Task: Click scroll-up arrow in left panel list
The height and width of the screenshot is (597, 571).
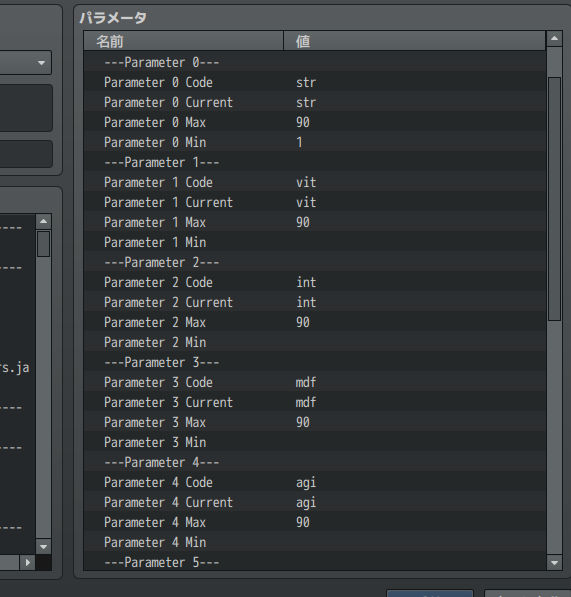Action: 43,221
